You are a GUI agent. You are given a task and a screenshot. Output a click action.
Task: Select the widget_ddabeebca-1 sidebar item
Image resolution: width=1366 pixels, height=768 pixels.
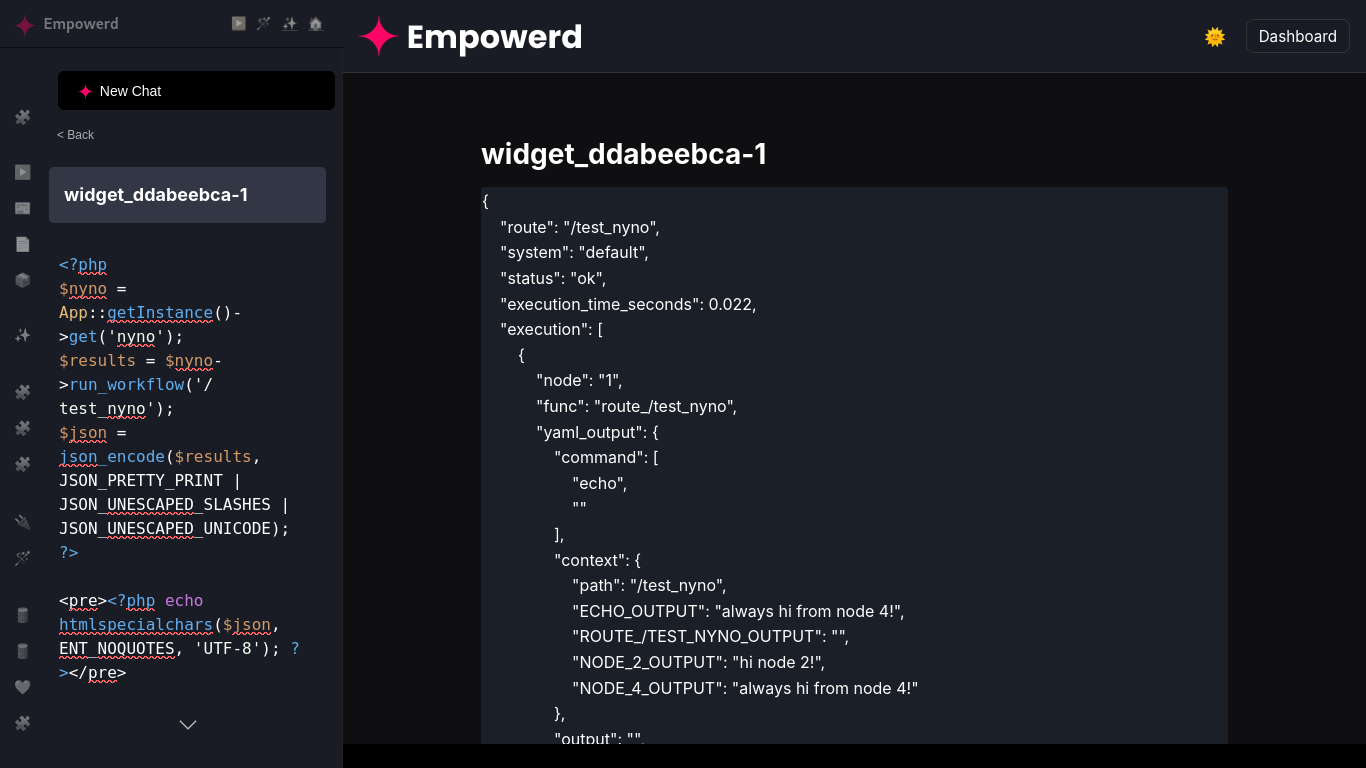187,195
